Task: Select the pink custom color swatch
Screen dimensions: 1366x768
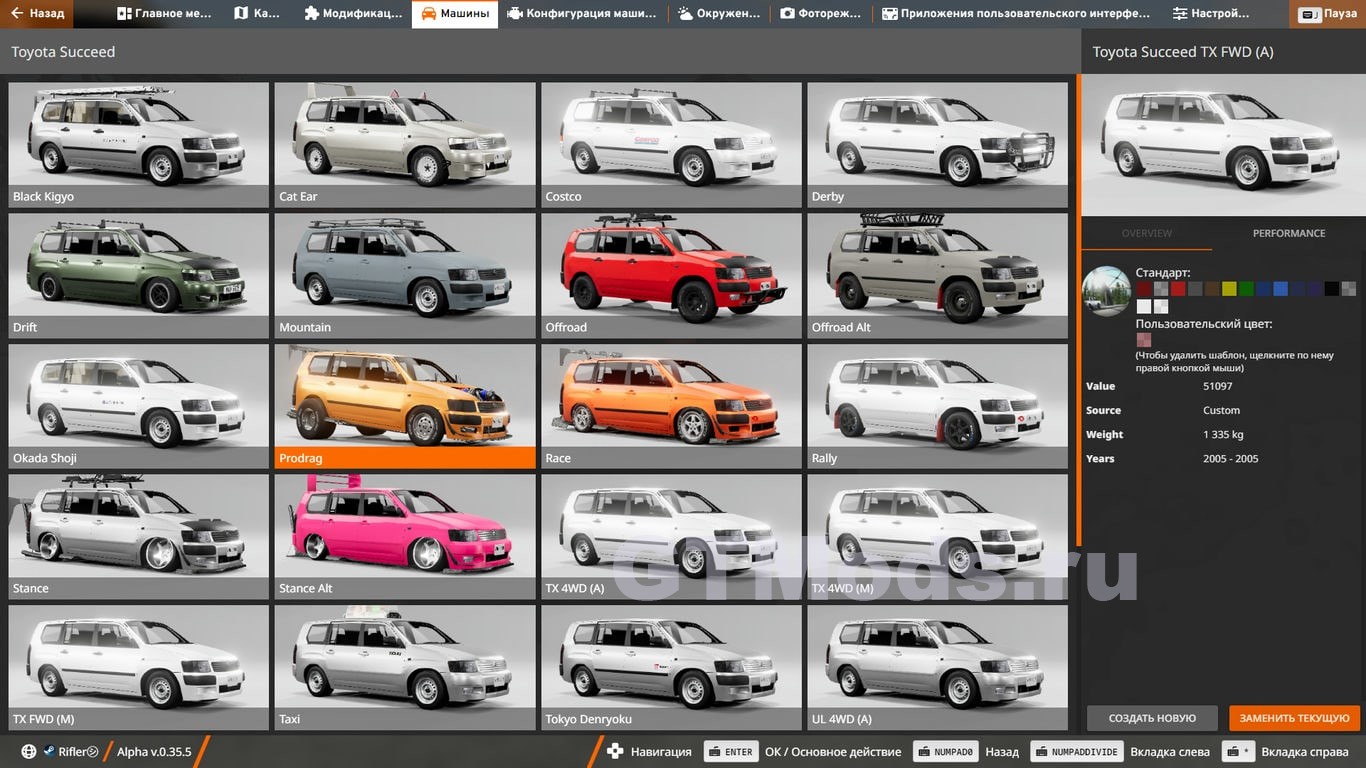Action: tap(1143, 340)
